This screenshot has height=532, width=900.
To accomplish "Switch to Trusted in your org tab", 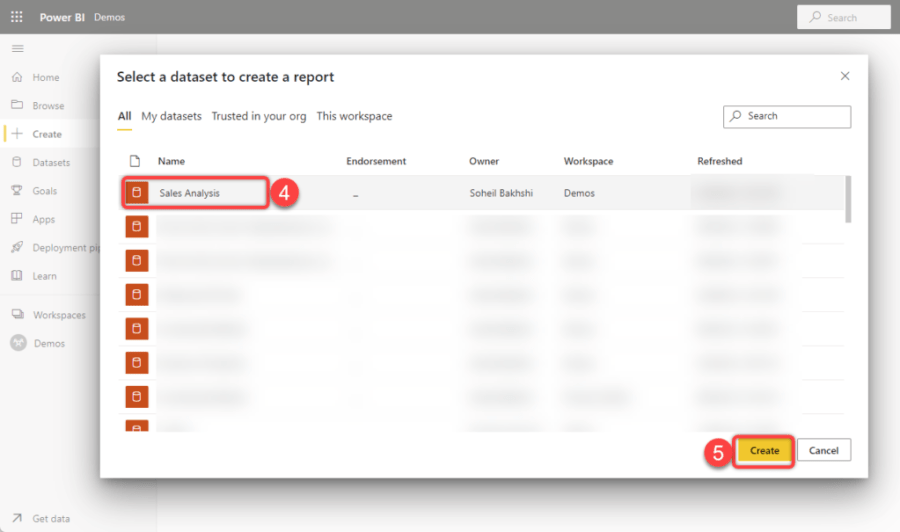I will [259, 116].
